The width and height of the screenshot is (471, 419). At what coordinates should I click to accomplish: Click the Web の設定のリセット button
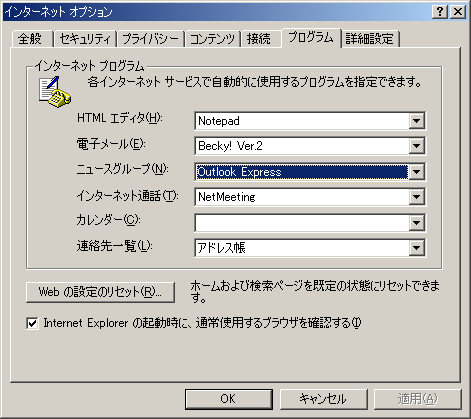click(100, 292)
